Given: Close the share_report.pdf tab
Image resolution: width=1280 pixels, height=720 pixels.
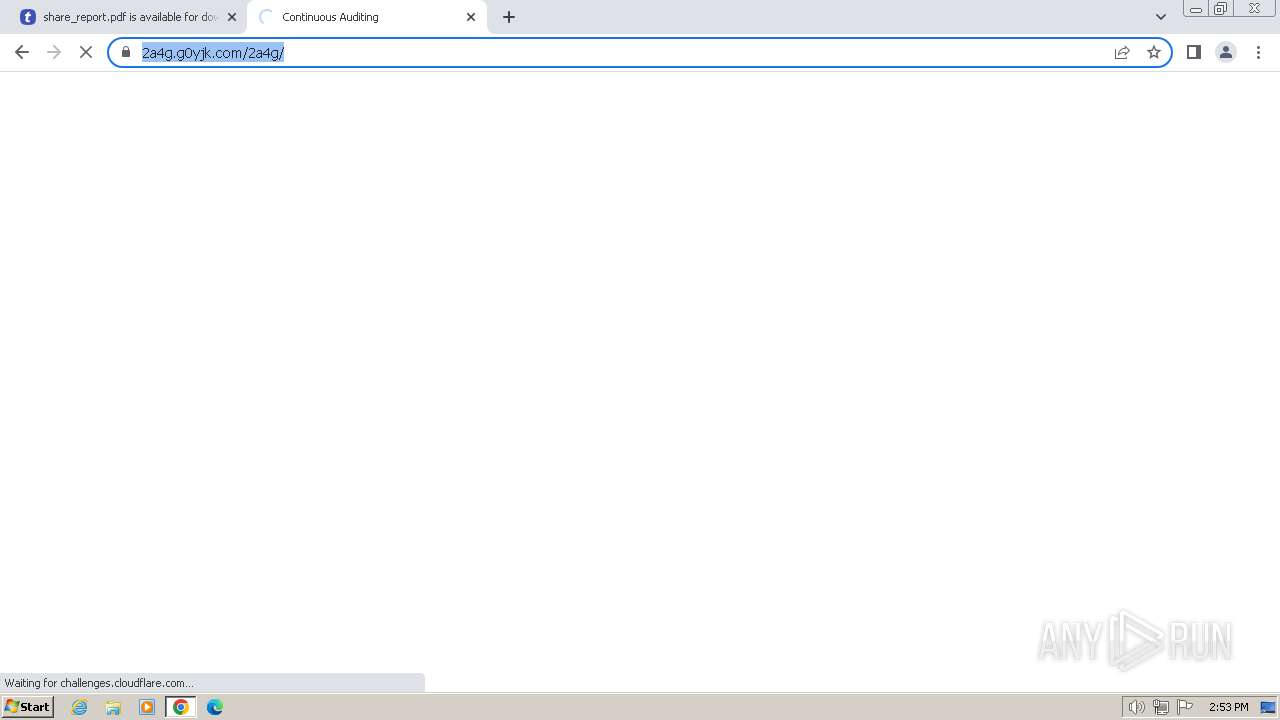Looking at the screenshot, I should click(232, 17).
